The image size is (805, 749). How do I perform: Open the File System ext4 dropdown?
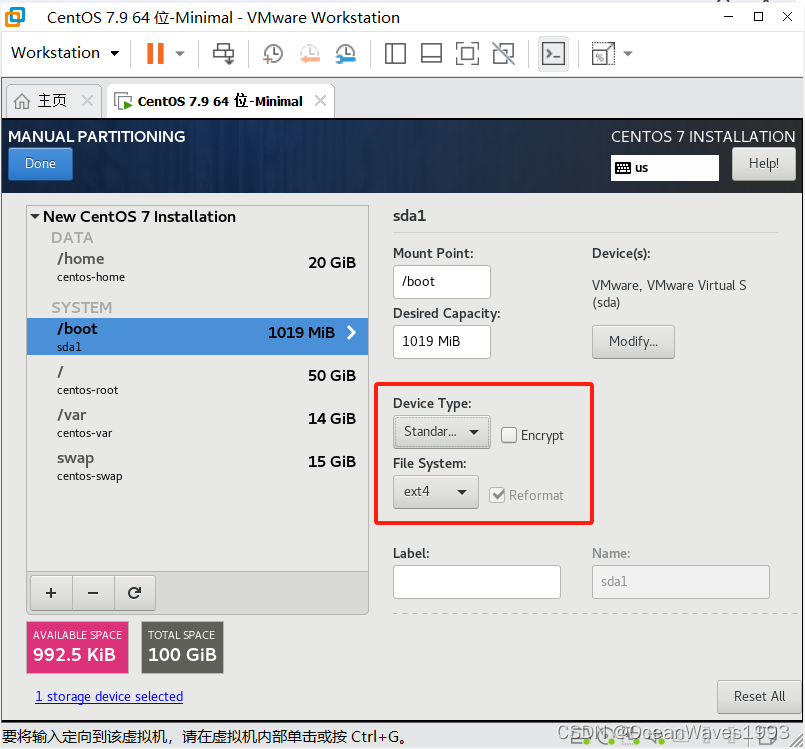(435, 492)
